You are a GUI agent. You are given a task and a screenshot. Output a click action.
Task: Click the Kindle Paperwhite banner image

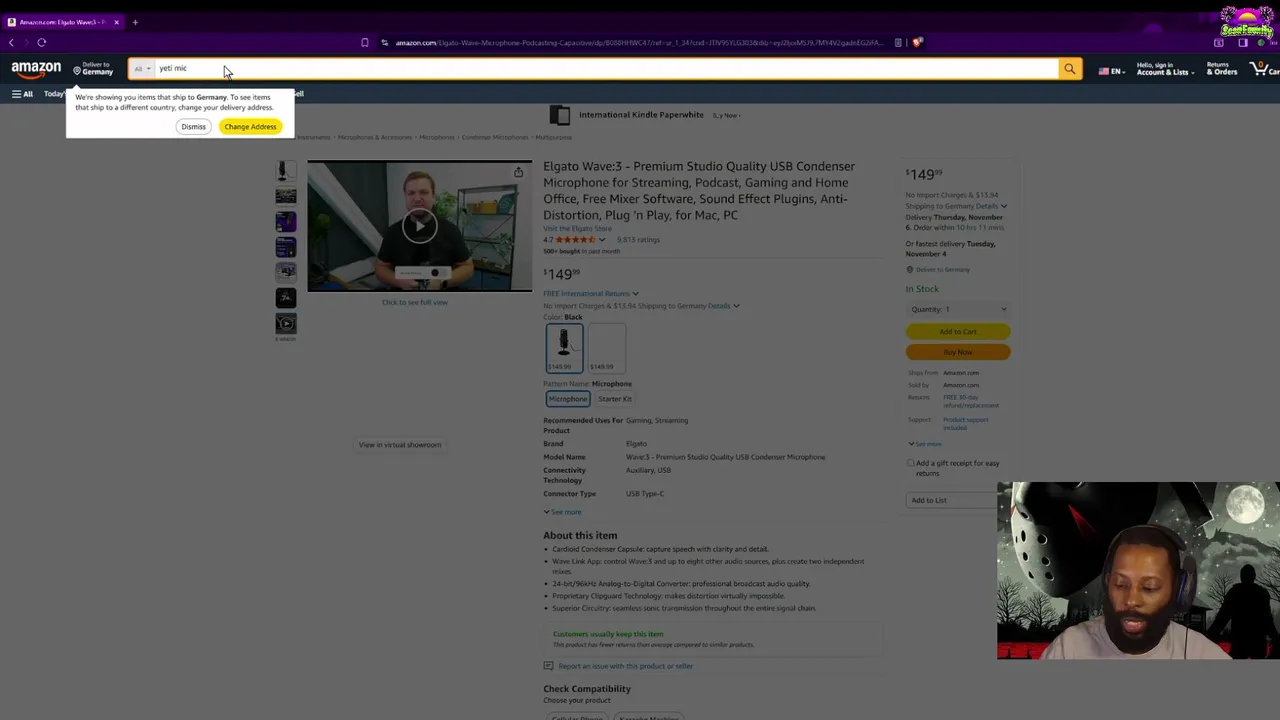pos(560,115)
